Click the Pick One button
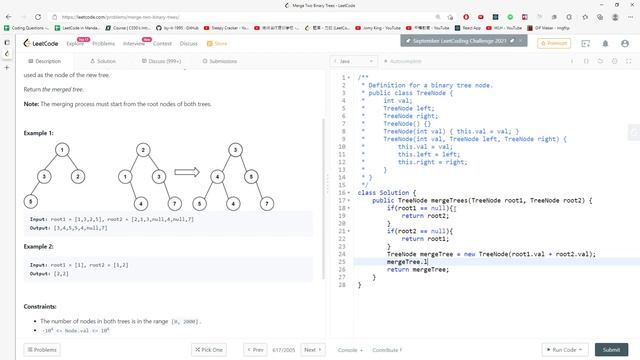640x360 pixels. (209, 350)
